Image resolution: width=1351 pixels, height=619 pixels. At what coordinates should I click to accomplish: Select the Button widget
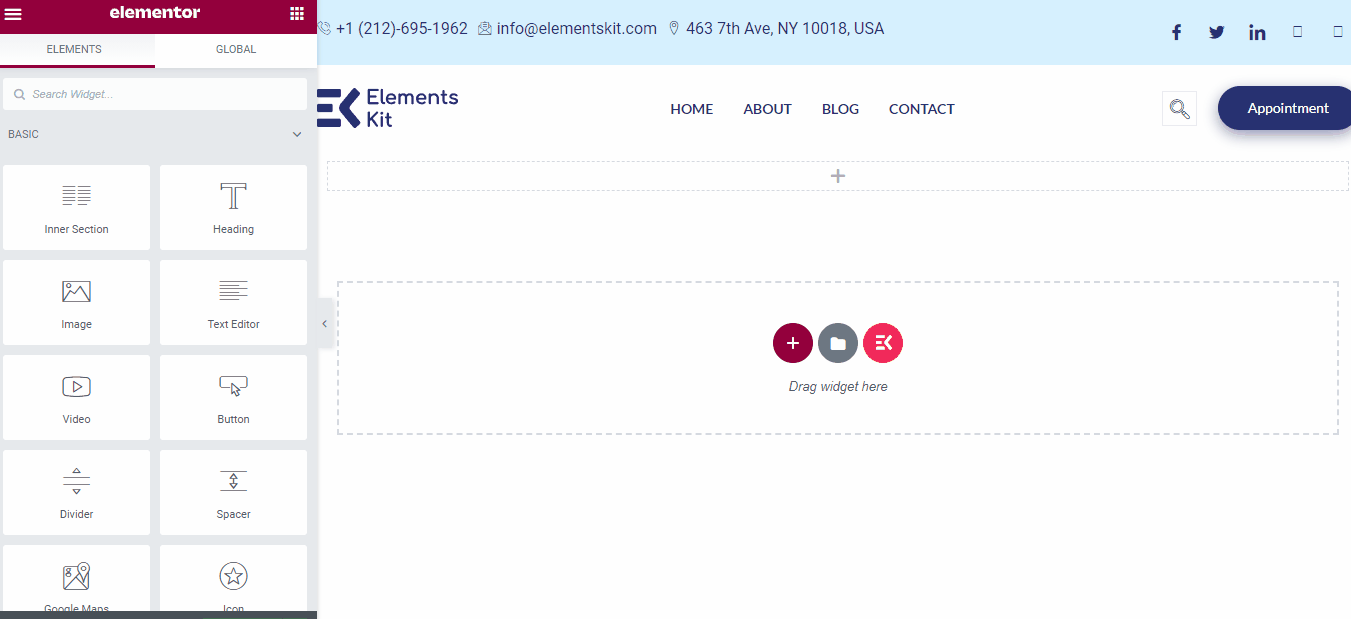pyautogui.click(x=233, y=397)
